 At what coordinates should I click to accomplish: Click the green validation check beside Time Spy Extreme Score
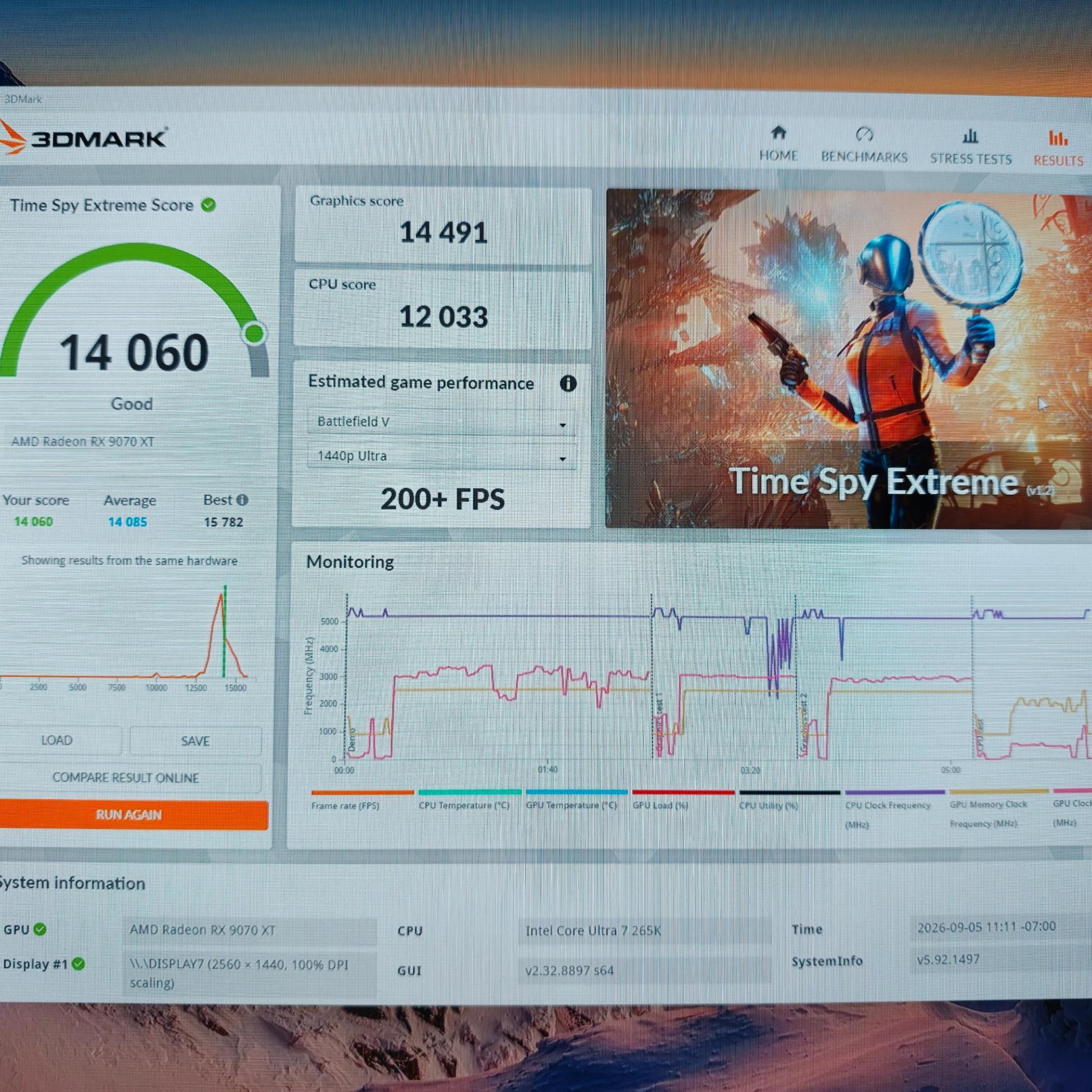click(208, 205)
